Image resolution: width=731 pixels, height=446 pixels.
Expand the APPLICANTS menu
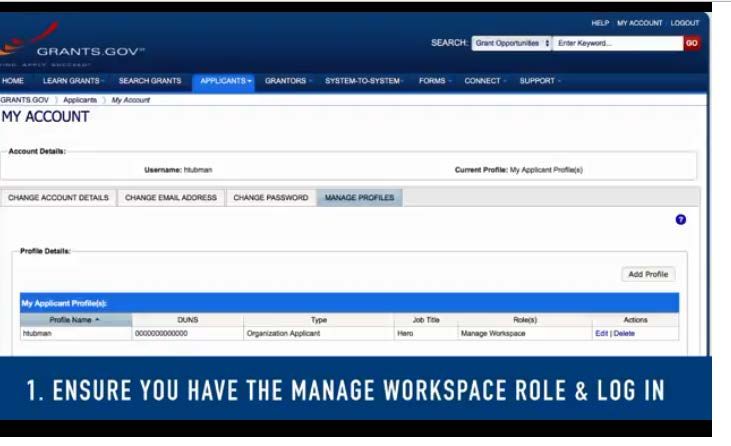(x=224, y=82)
